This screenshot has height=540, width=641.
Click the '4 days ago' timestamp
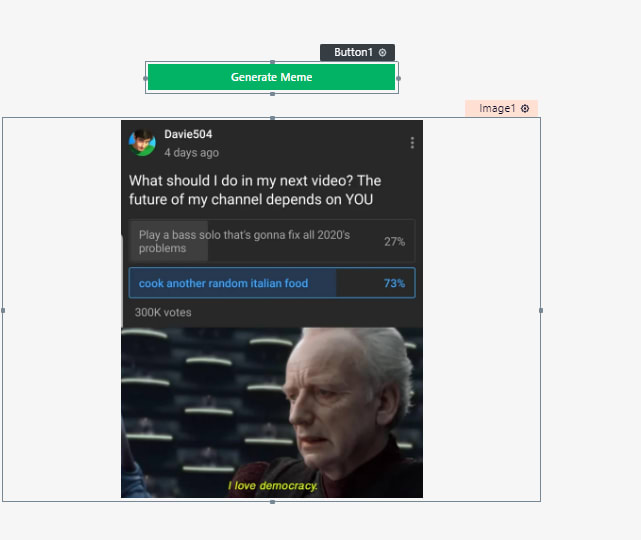(x=191, y=152)
